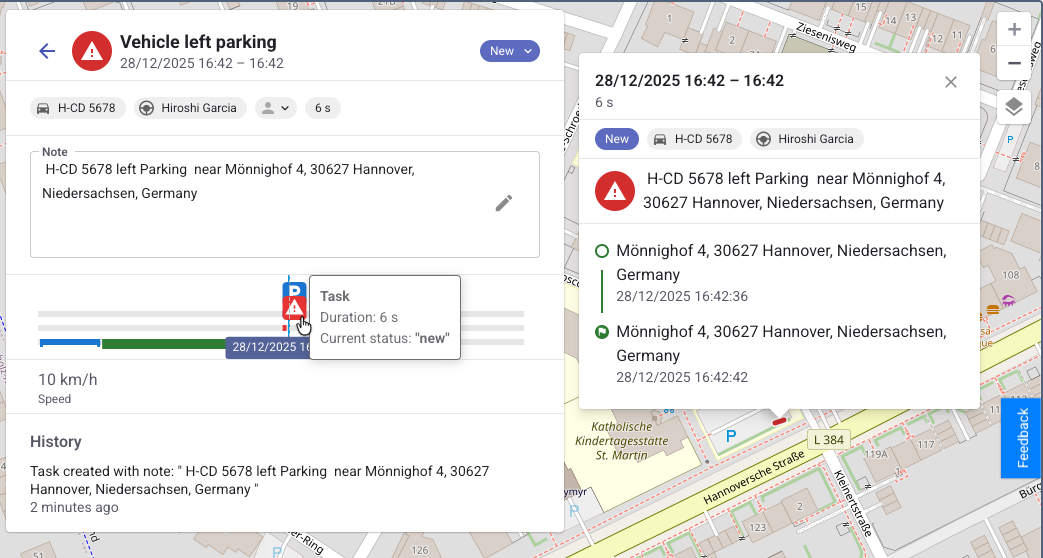Click the red alert icon beside Vehicle left parking
1043x558 pixels.
[92, 51]
